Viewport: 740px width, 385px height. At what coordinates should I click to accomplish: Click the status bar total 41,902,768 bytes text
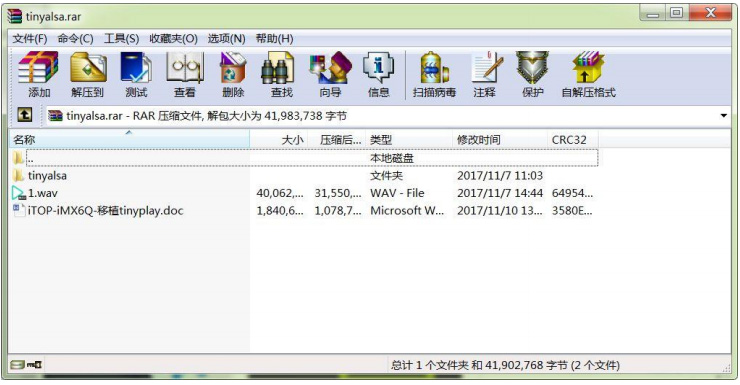tap(505, 365)
